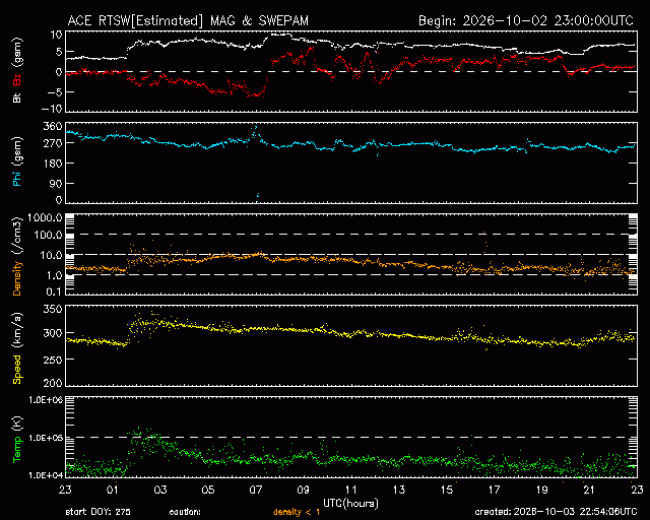Click the '0.1' density axis tick
This screenshot has height=520, width=650.
(x=54, y=292)
